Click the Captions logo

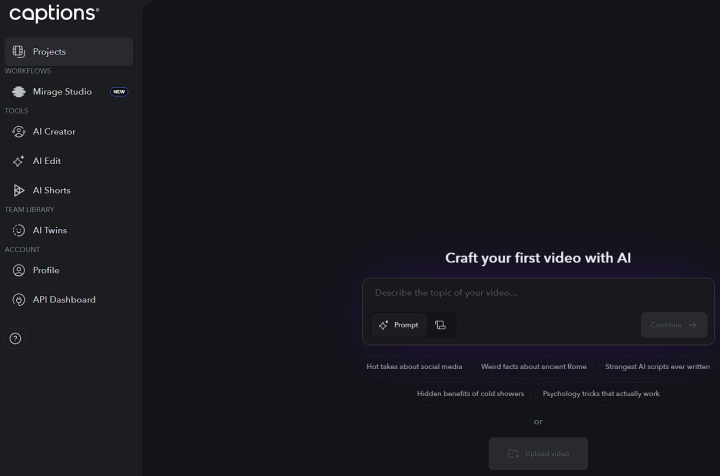(54, 13)
